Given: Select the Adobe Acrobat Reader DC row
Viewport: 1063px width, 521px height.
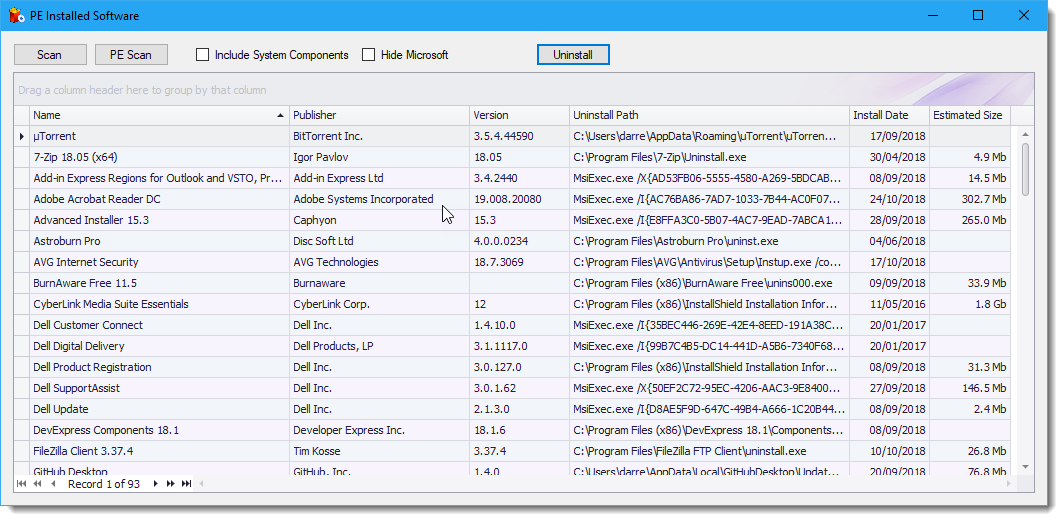Looking at the screenshot, I should coord(97,199).
